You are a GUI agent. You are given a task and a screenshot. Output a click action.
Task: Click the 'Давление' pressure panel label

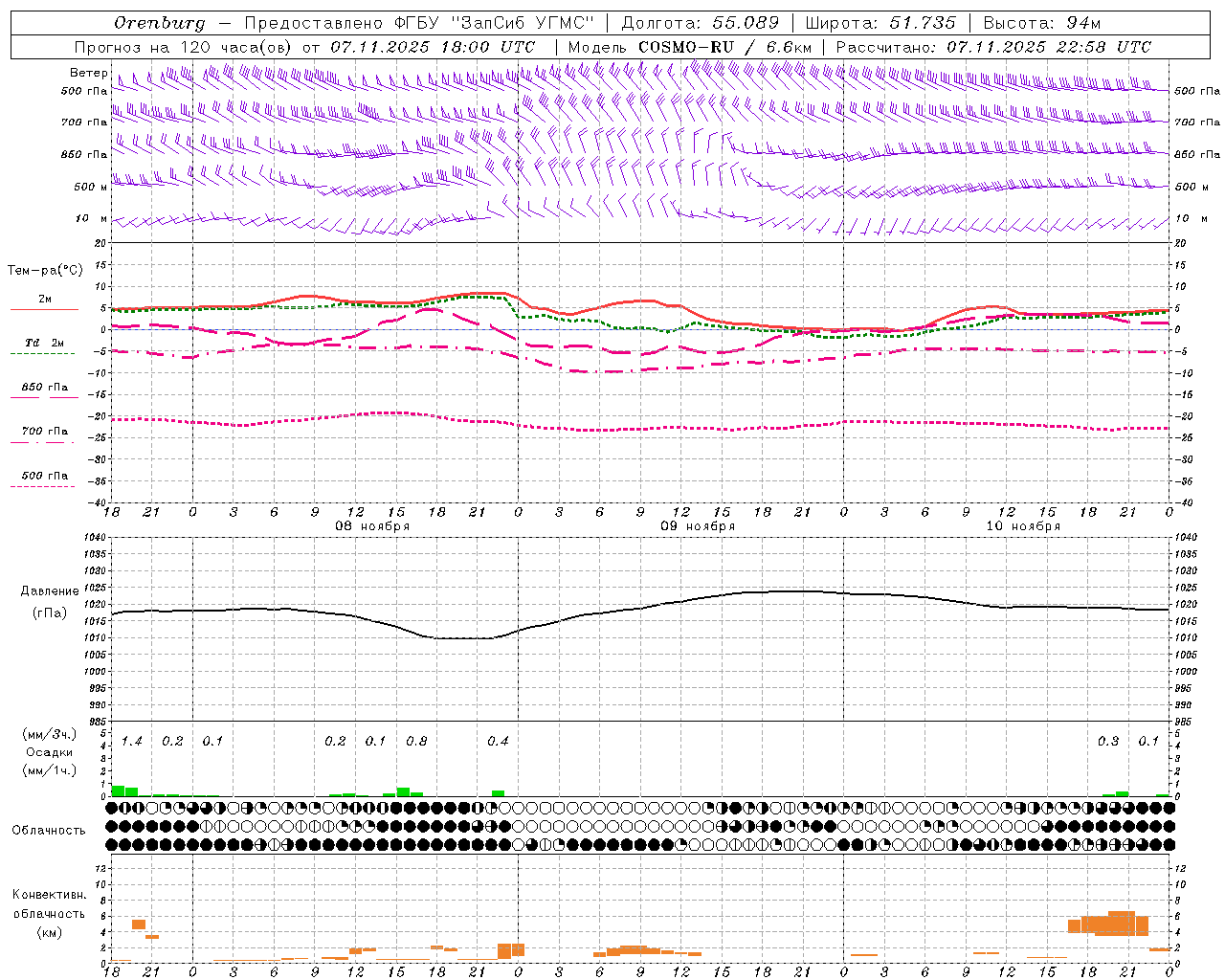click(50, 591)
